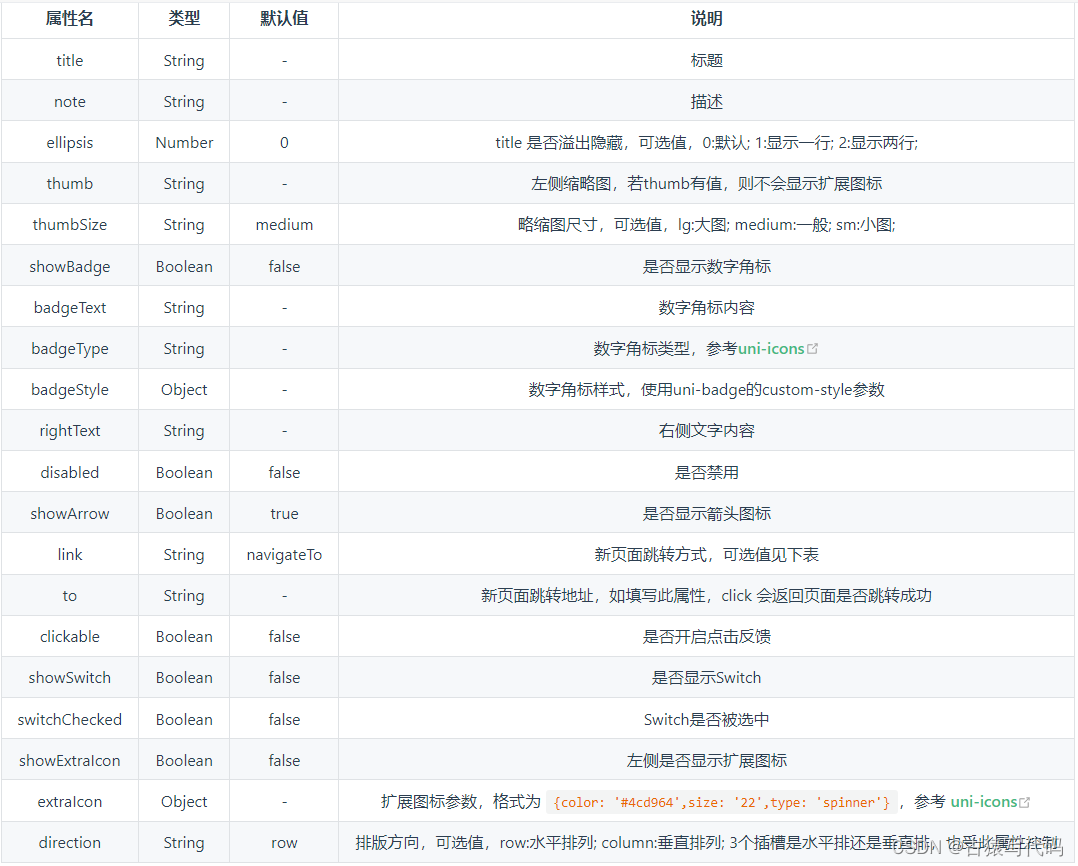The image size is (1078, 866).
Task: Select the medium default value for thumbSize
Action: [284, 224]
